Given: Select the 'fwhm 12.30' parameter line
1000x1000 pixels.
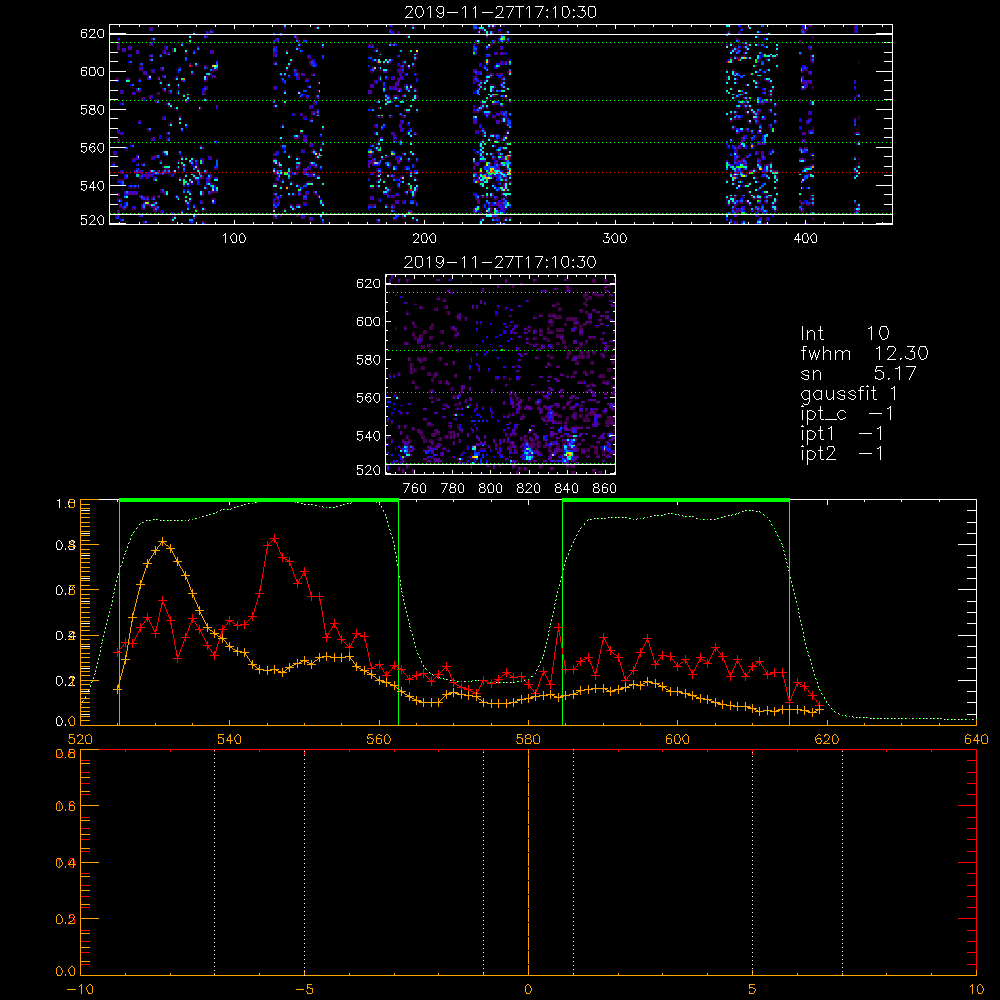Looking at the screenshot, I should click(865, 353).
